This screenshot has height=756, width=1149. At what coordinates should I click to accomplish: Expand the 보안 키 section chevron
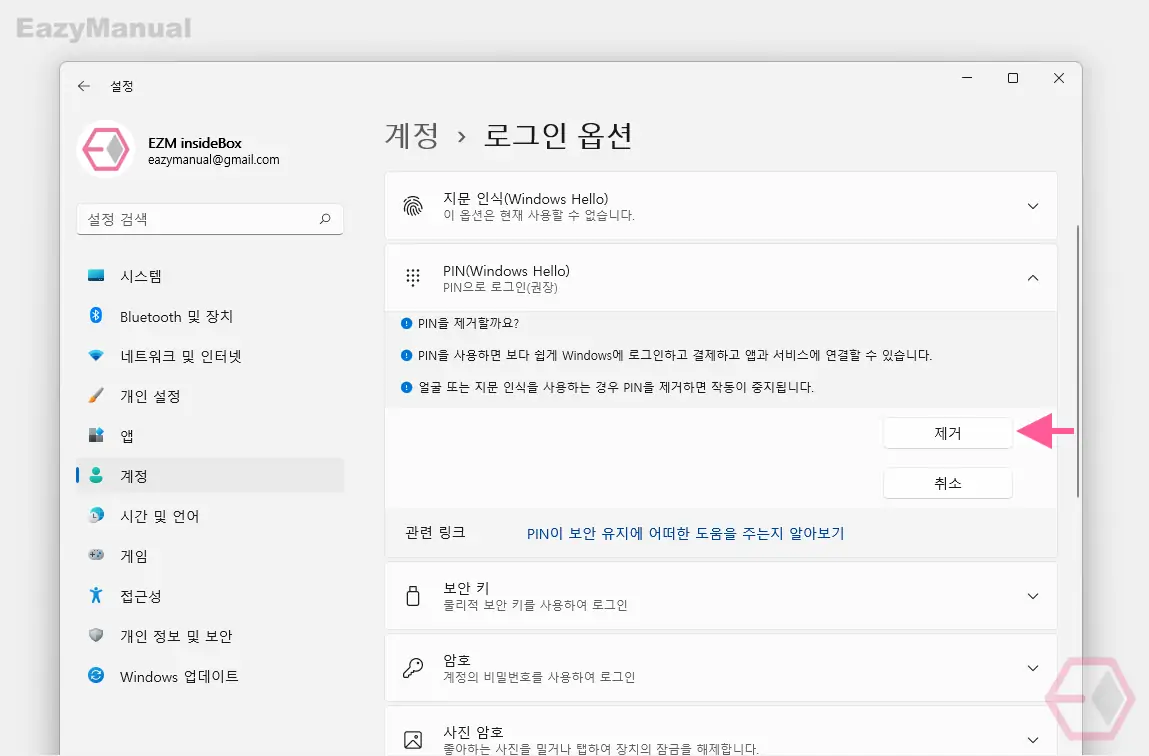[x=1032, y=596]
